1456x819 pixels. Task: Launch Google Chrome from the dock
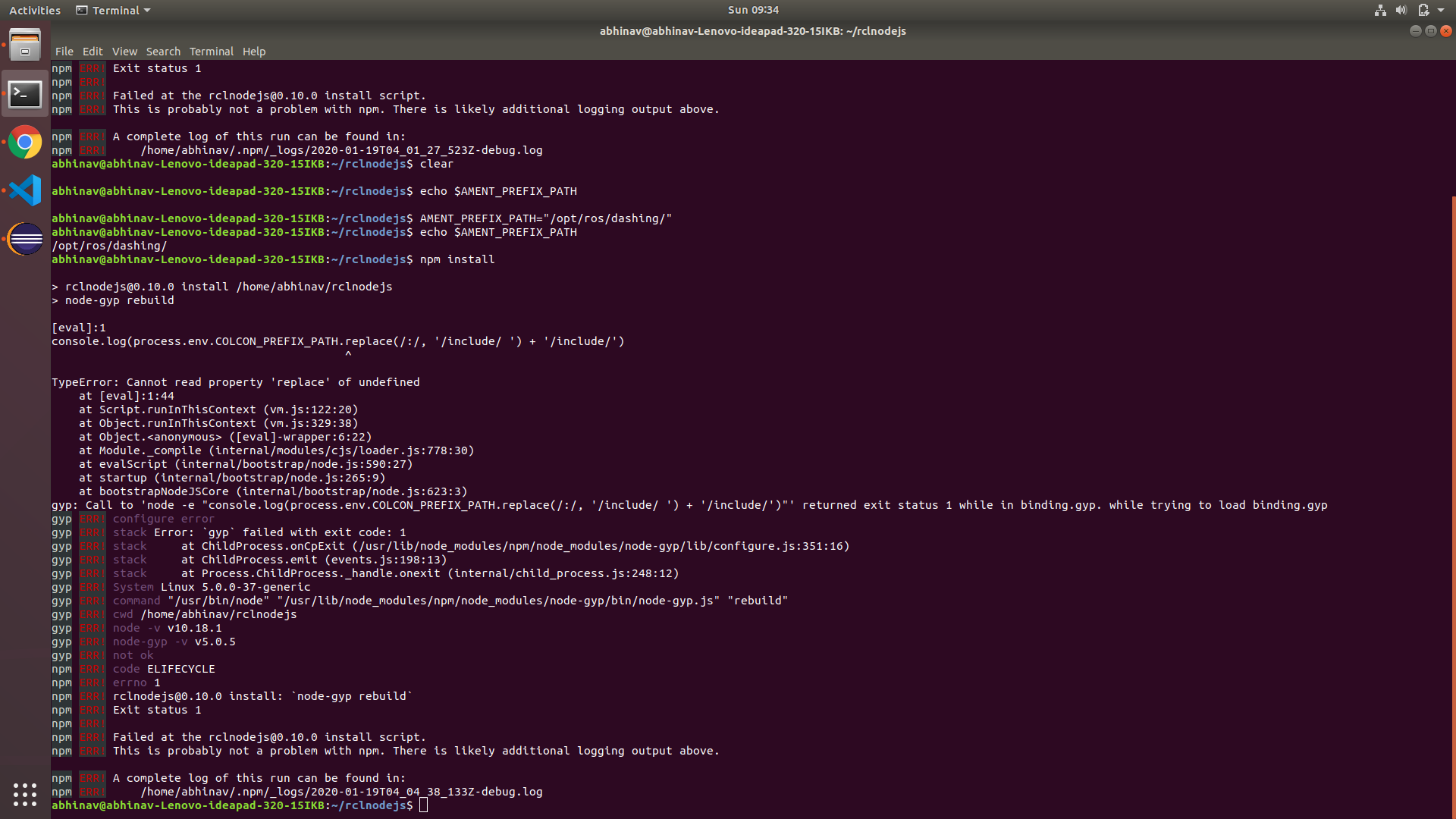click(25, 143)
